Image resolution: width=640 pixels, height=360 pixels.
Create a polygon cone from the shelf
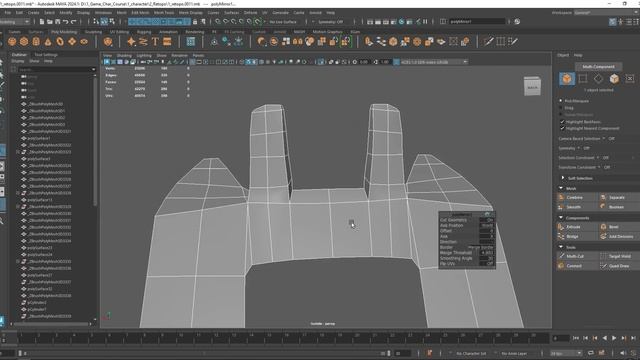click(x=48, y=41)
